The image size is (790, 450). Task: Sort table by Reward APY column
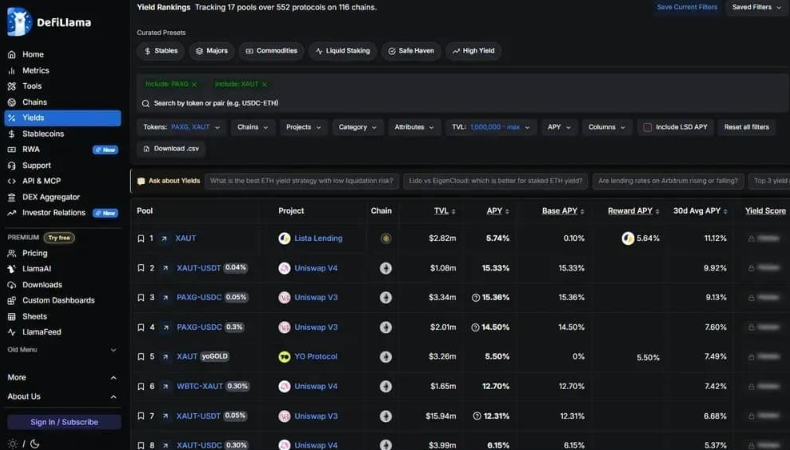[633, 211]
